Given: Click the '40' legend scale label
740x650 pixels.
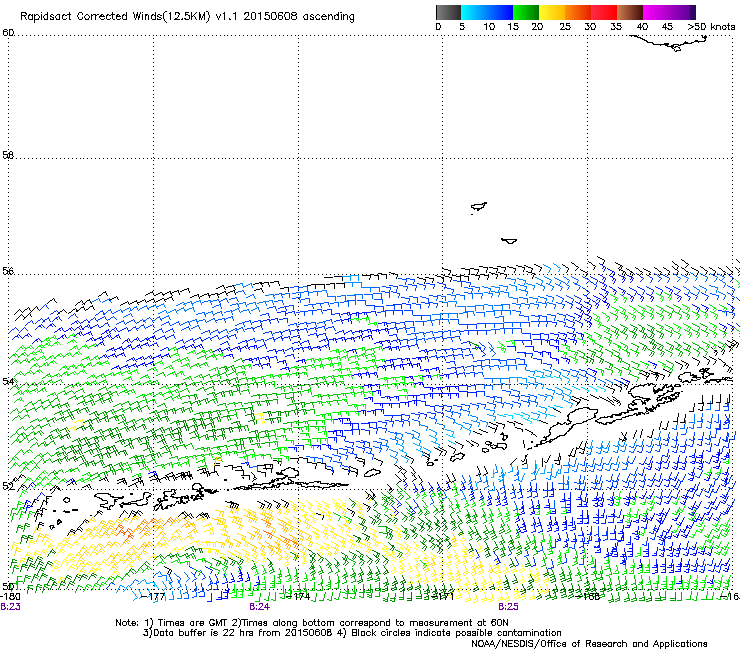Looking at the screenshot, I should click(x=642, y=27).
